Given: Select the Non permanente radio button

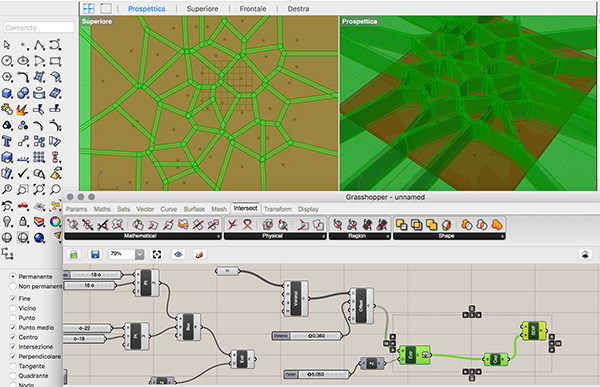Looking at the screenshot, I should (13, 286).
